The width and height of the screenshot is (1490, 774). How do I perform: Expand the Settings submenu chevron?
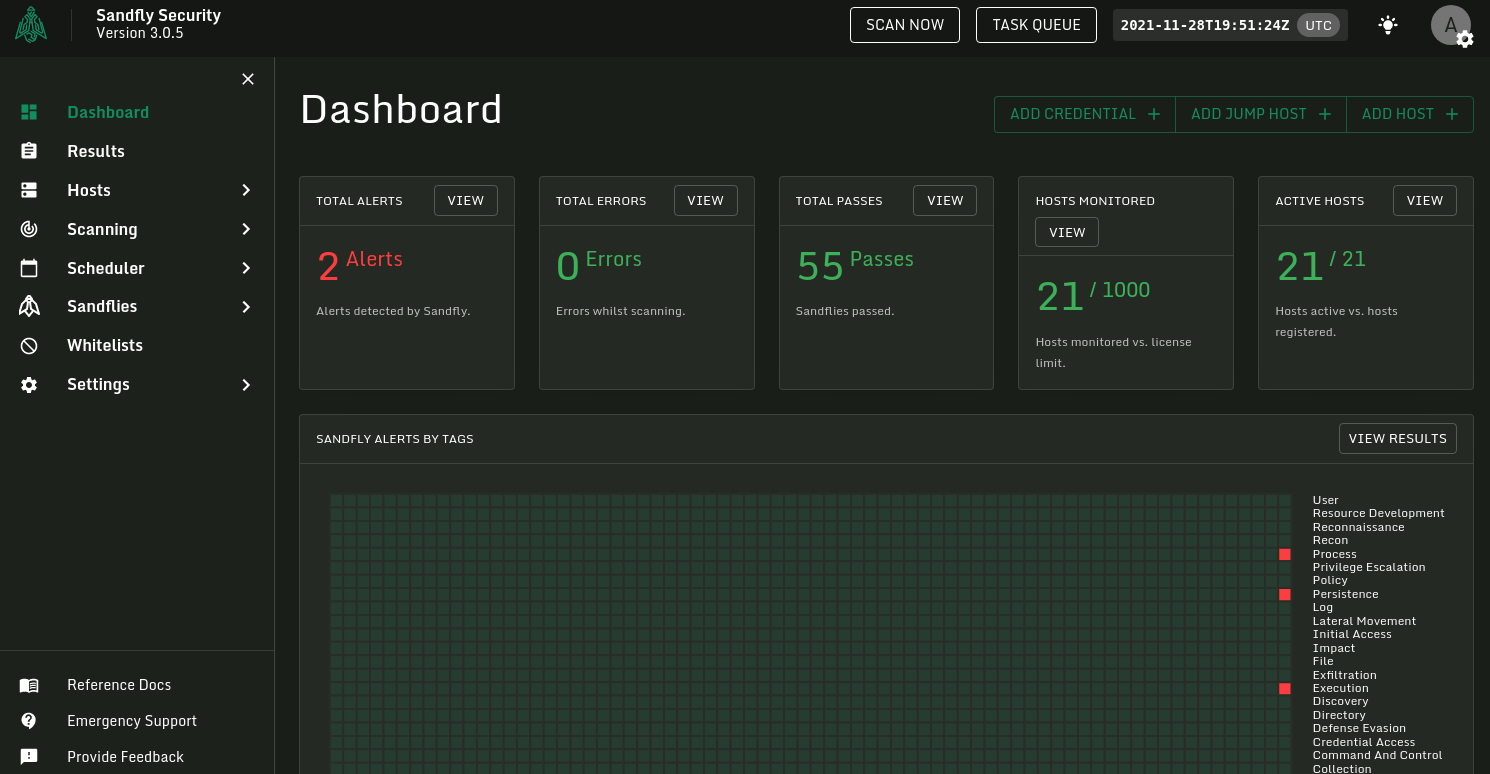[x=246, y=385]
